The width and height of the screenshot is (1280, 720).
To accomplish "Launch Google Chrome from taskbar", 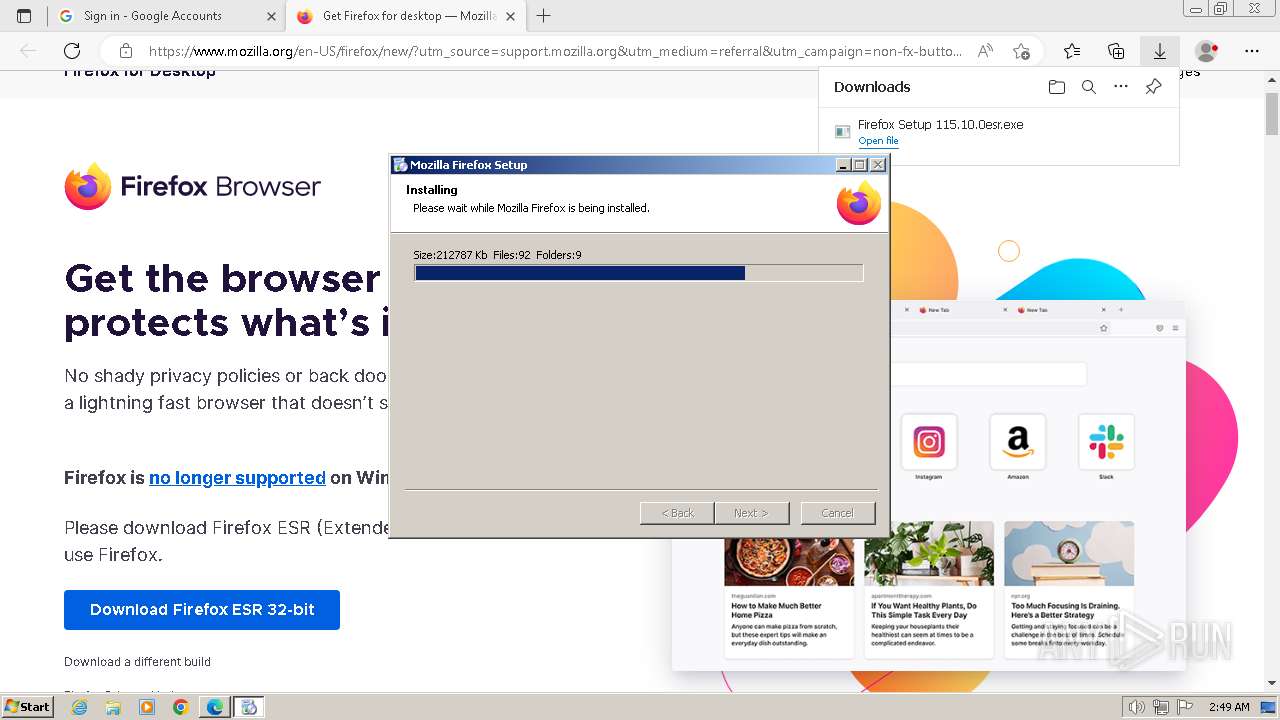I will click(181, 707).
